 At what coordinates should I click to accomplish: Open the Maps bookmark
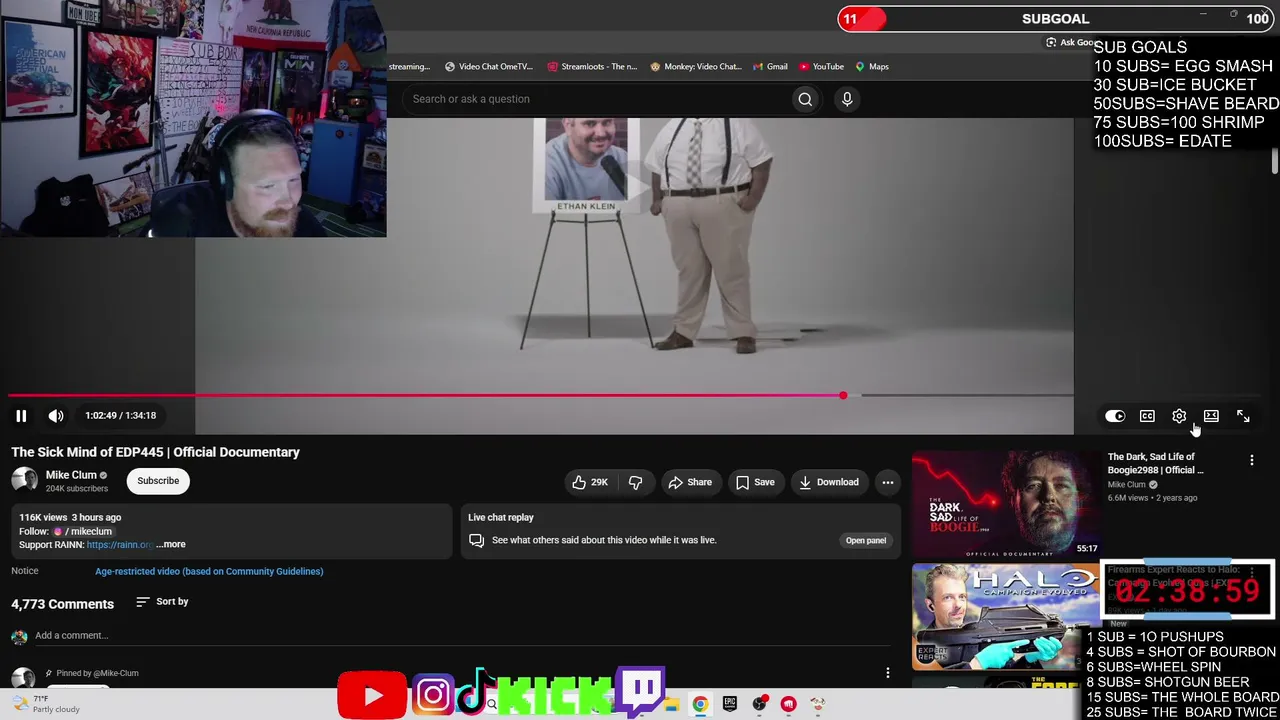click(871, 67)
